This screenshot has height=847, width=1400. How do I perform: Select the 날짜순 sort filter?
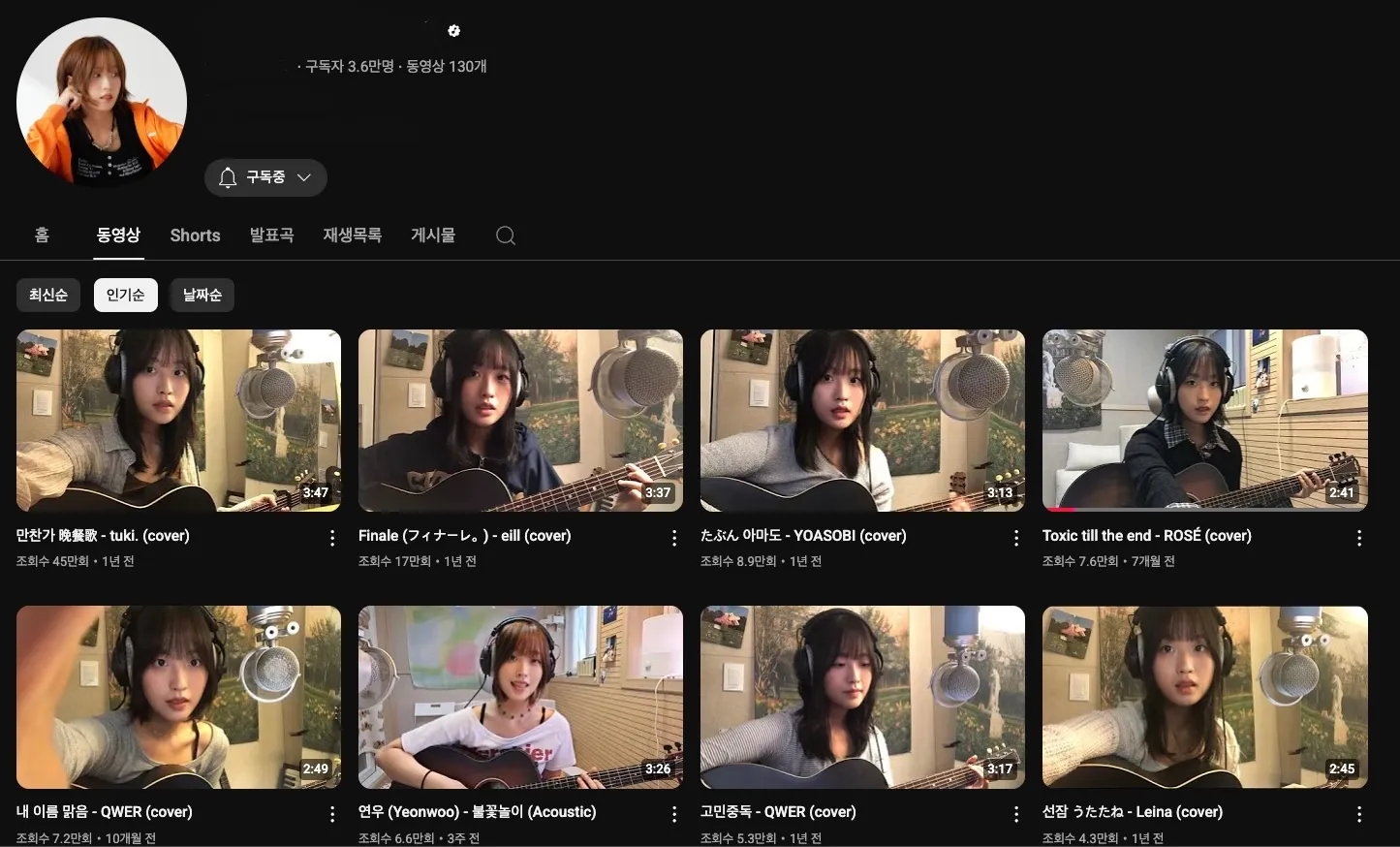pos(202,295)
